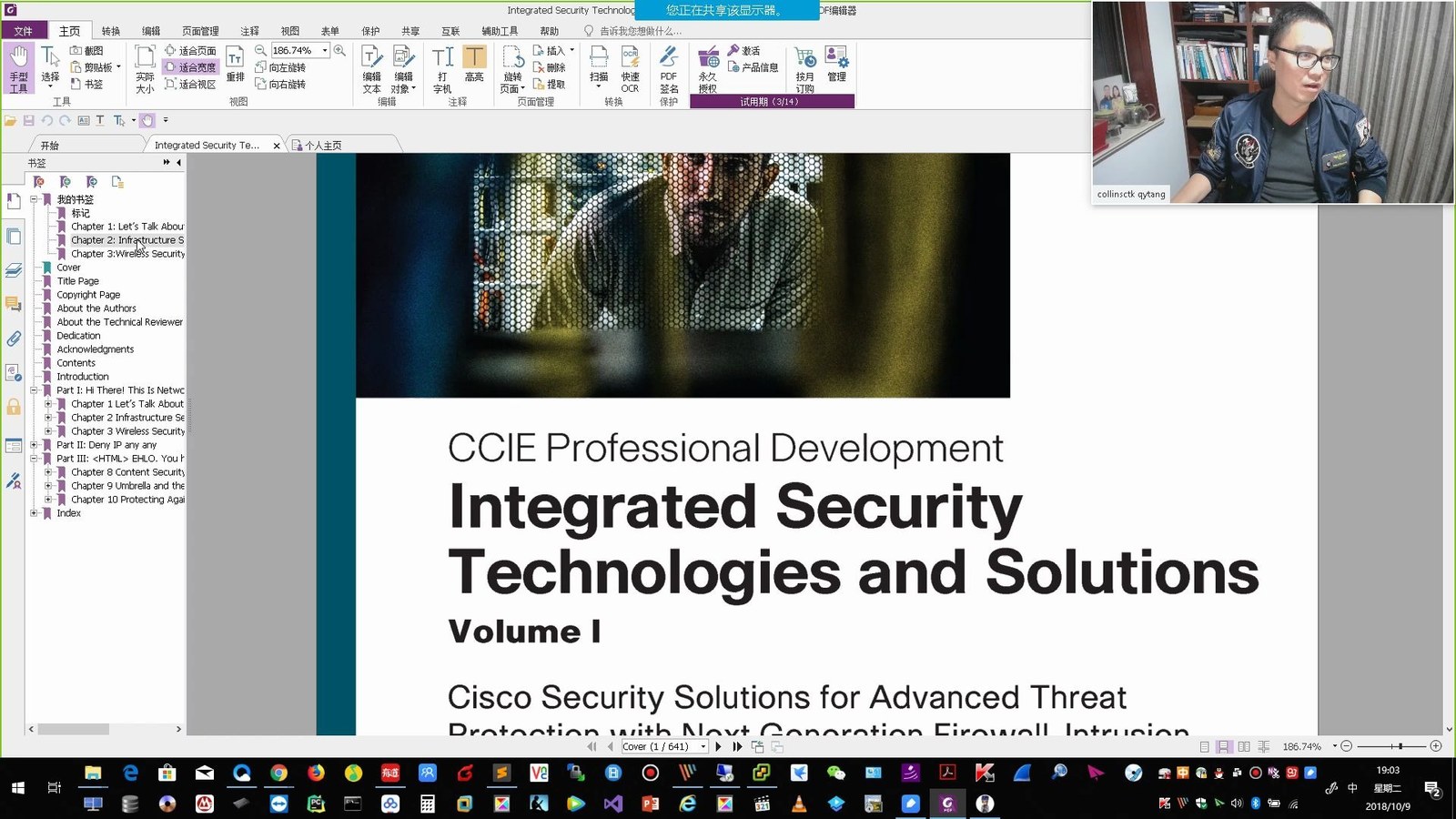Click Extract pages (提取) button
The height and width of the screenshot is (819, 1456).
(550, 84)
